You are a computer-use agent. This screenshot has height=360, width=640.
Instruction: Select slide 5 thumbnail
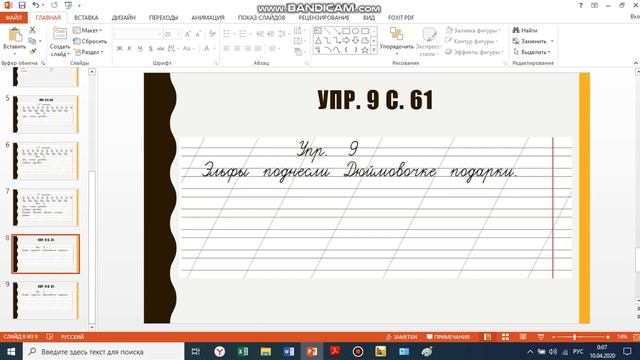(46, 114)
